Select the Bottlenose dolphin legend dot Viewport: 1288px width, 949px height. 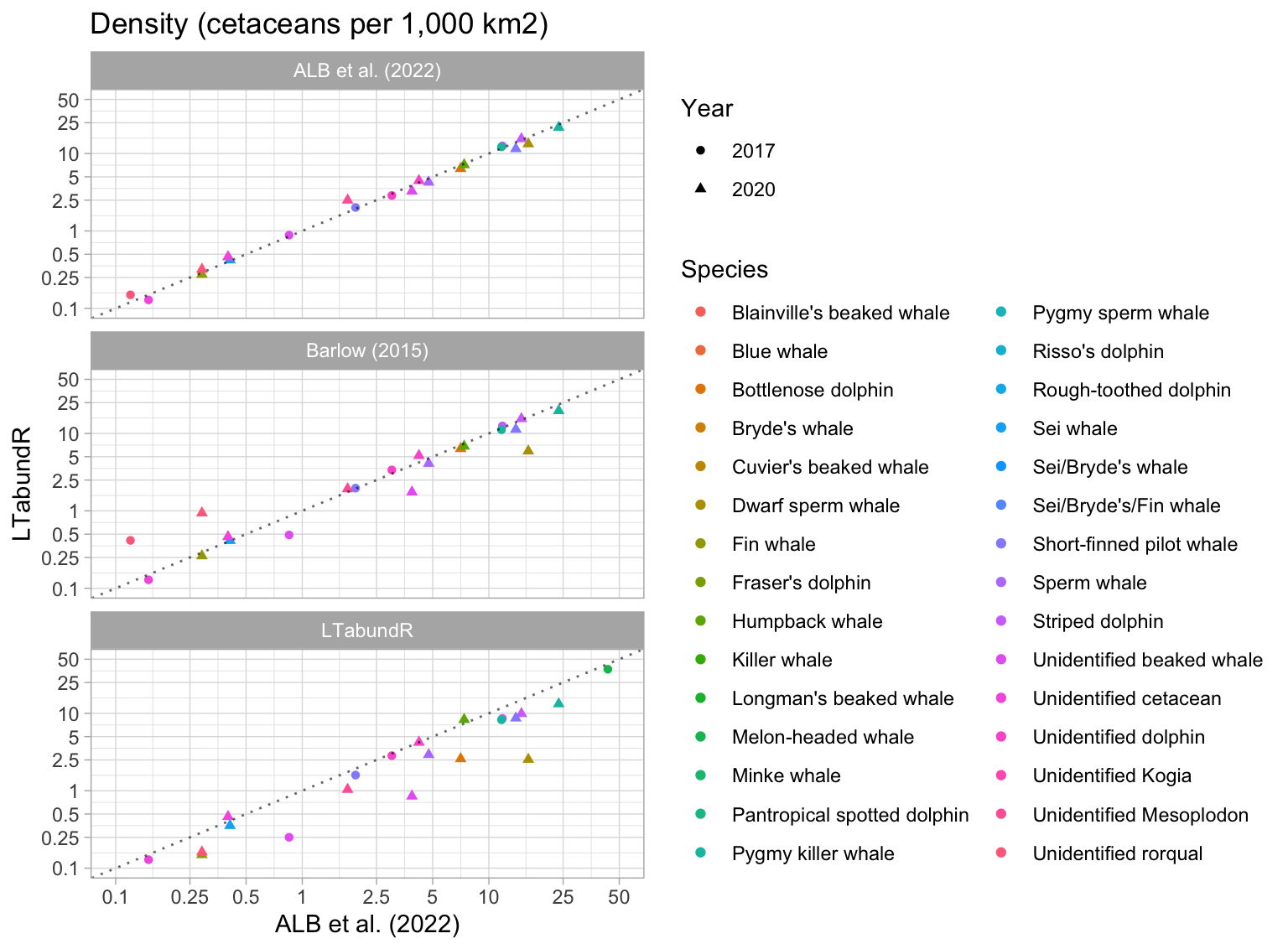point(700,390)
